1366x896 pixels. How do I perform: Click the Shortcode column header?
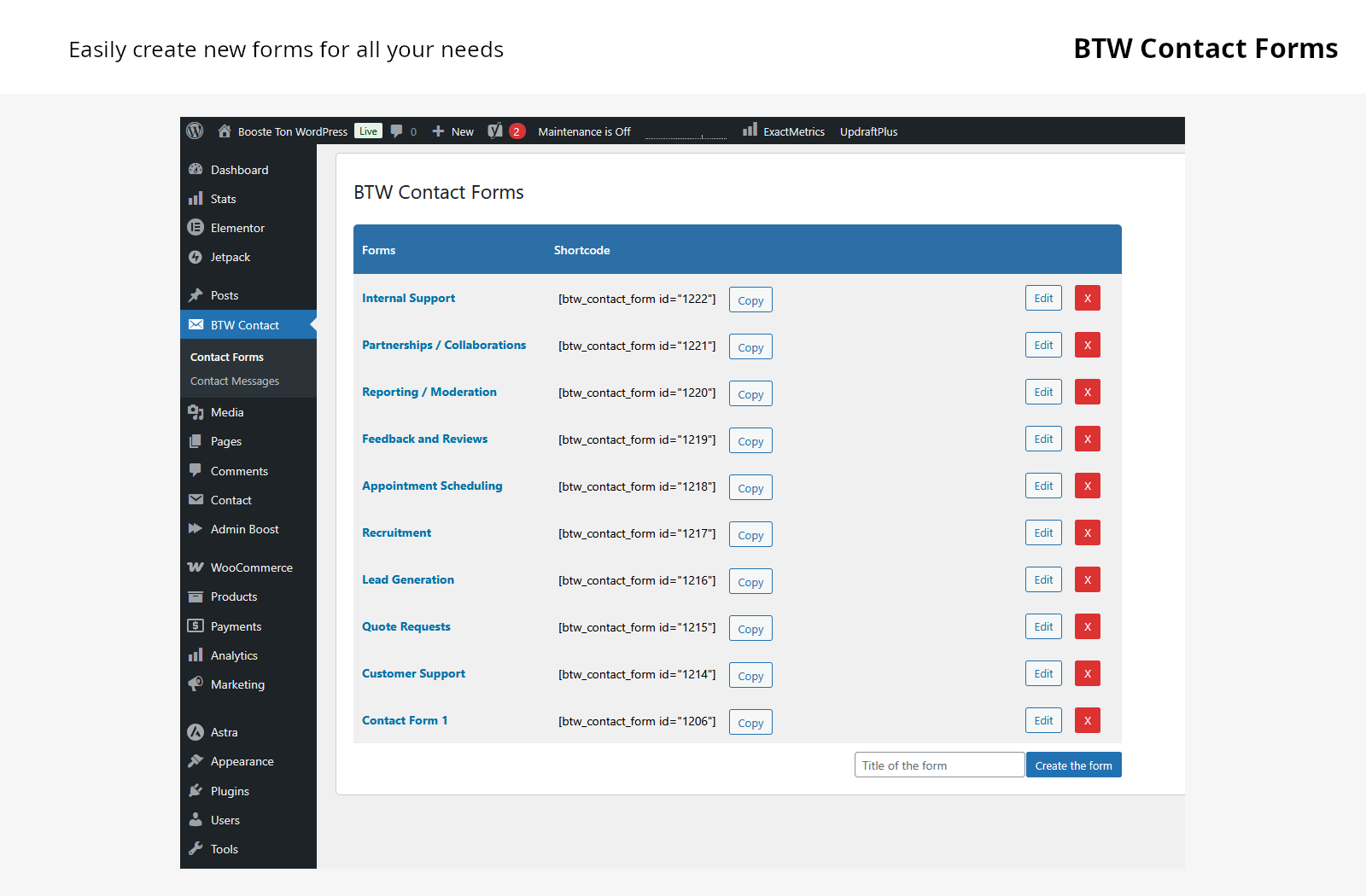click(581, 250)
